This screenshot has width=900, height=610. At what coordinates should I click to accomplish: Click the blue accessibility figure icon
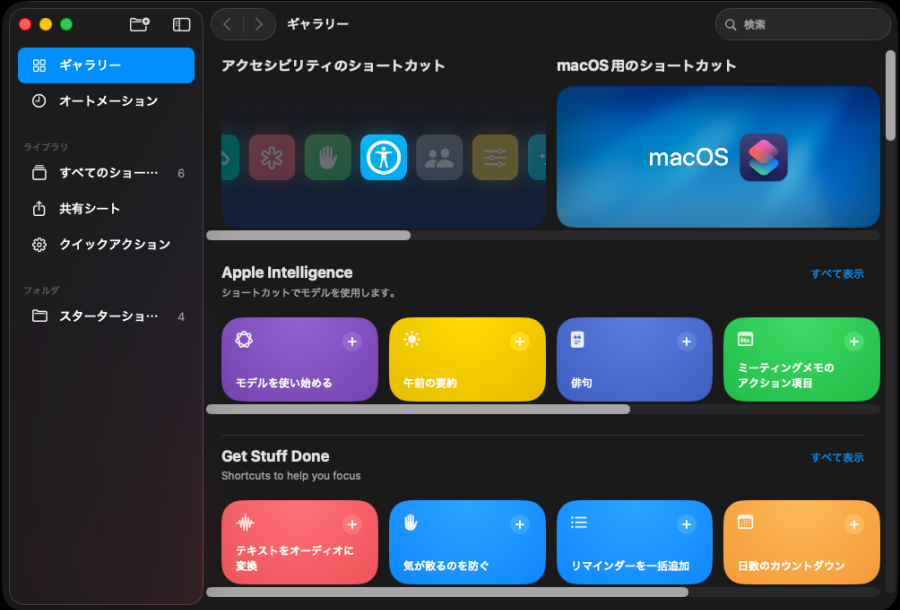click(x=383, y=157)
